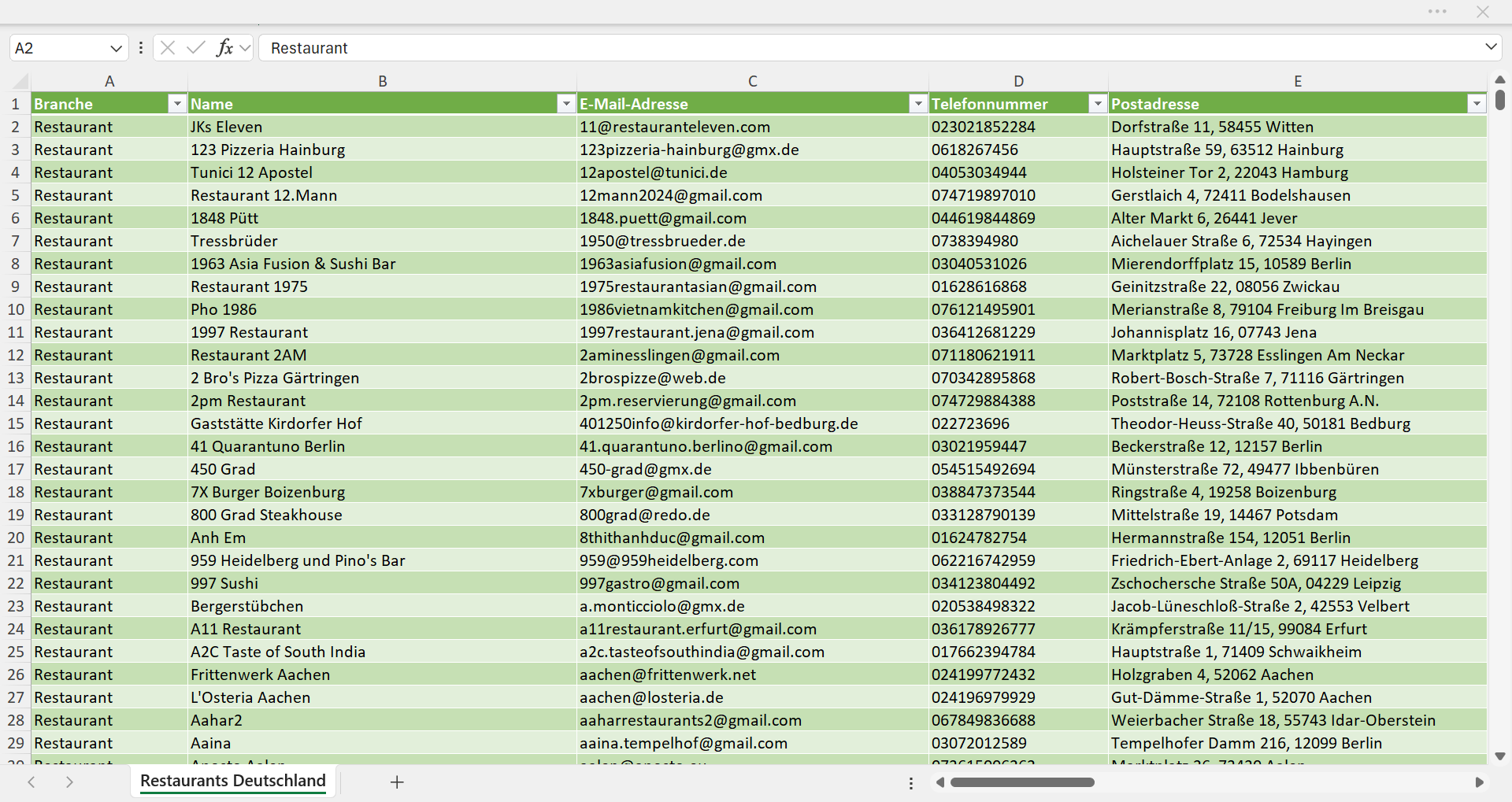Select cell Gaststätte Kirdorfer Hof

[x=383, y=423]
